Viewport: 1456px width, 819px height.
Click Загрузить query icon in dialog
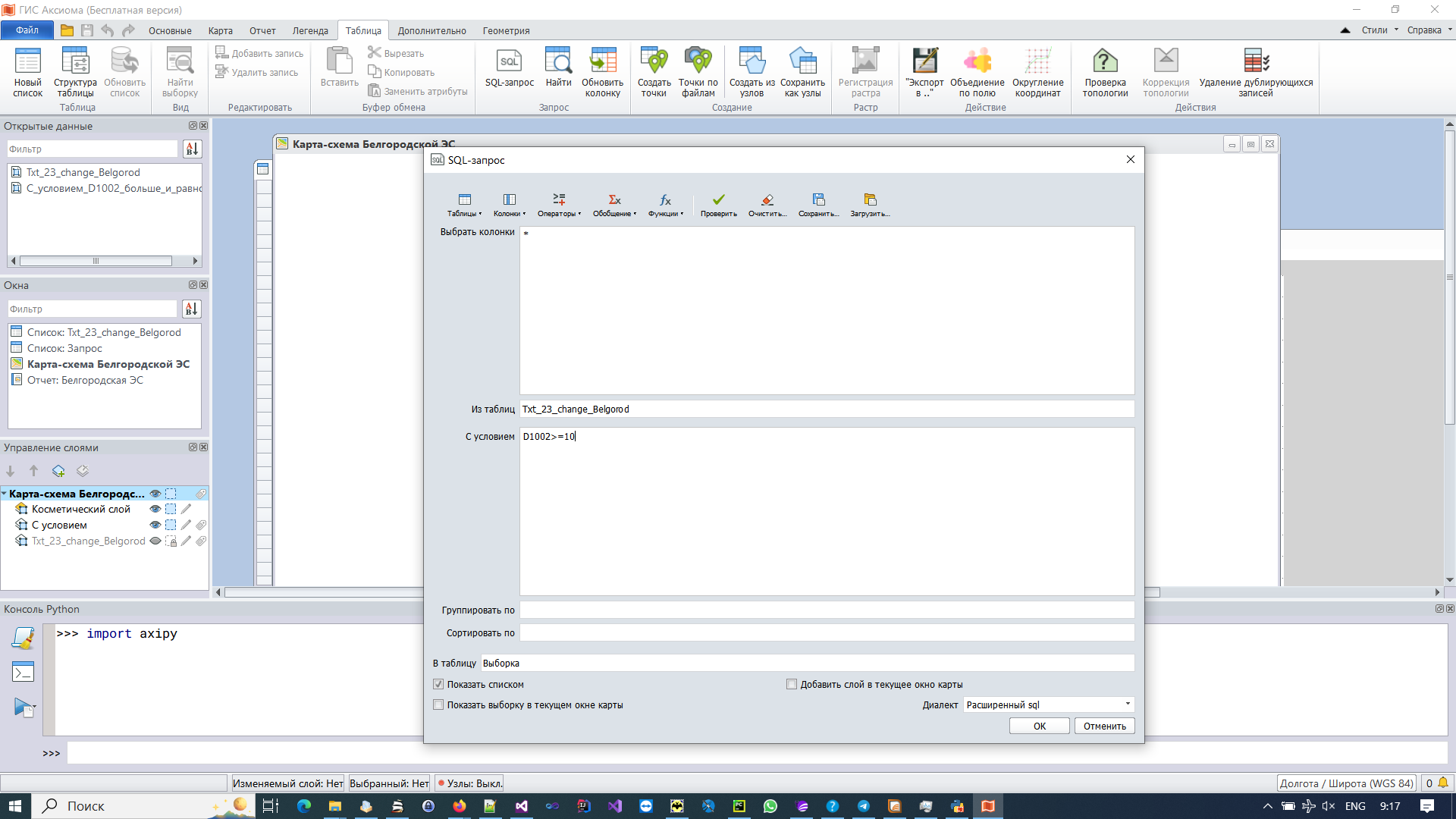[870, 200]
